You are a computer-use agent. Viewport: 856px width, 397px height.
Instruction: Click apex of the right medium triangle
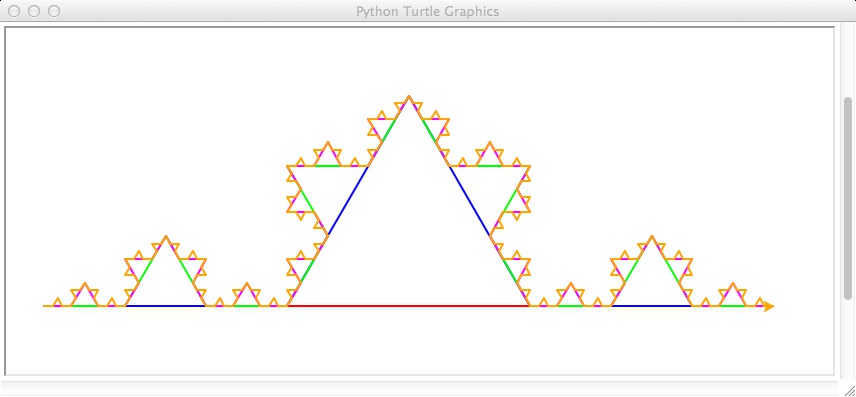(651, 237)
